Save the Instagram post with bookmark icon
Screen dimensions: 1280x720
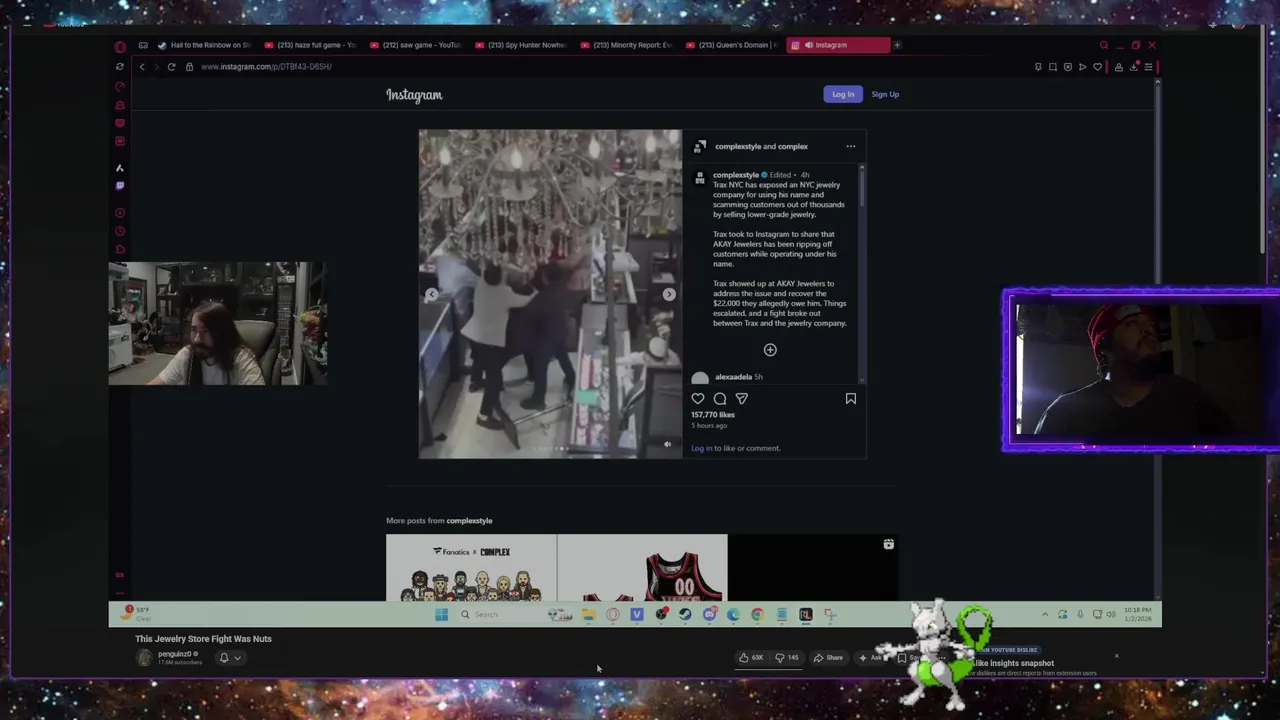pyautogui.click(x=851, y=399)
